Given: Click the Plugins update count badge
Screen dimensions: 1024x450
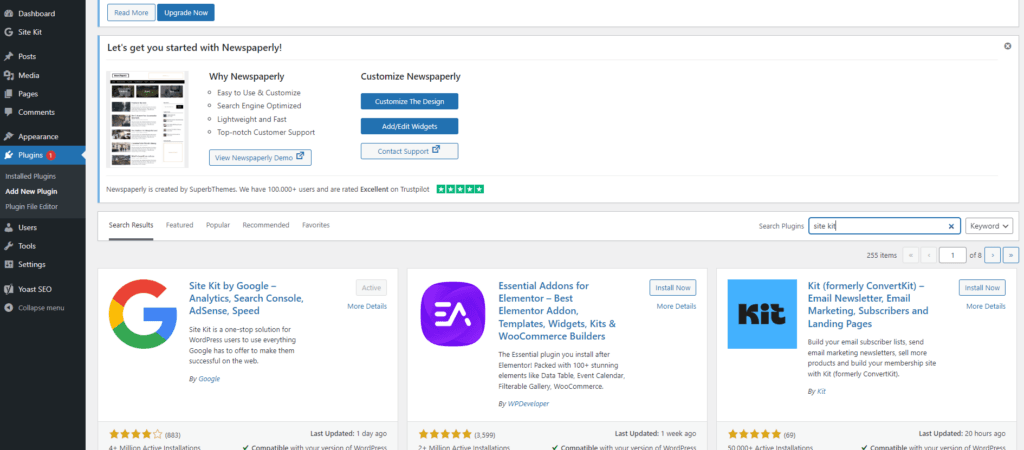Looking at the screenshot, I should (x=50, y=155).
